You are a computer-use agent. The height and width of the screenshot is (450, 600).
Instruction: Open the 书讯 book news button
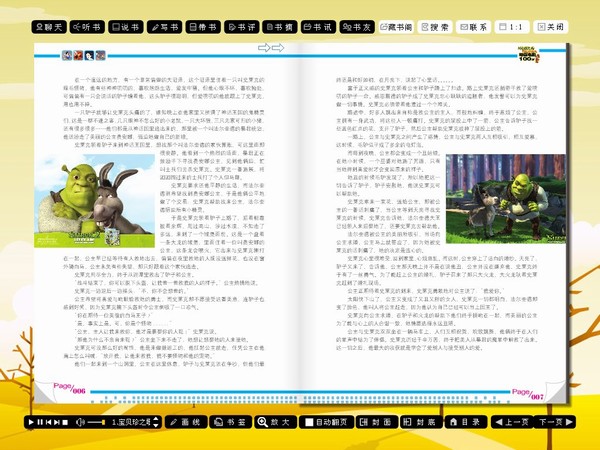point(318,27)
